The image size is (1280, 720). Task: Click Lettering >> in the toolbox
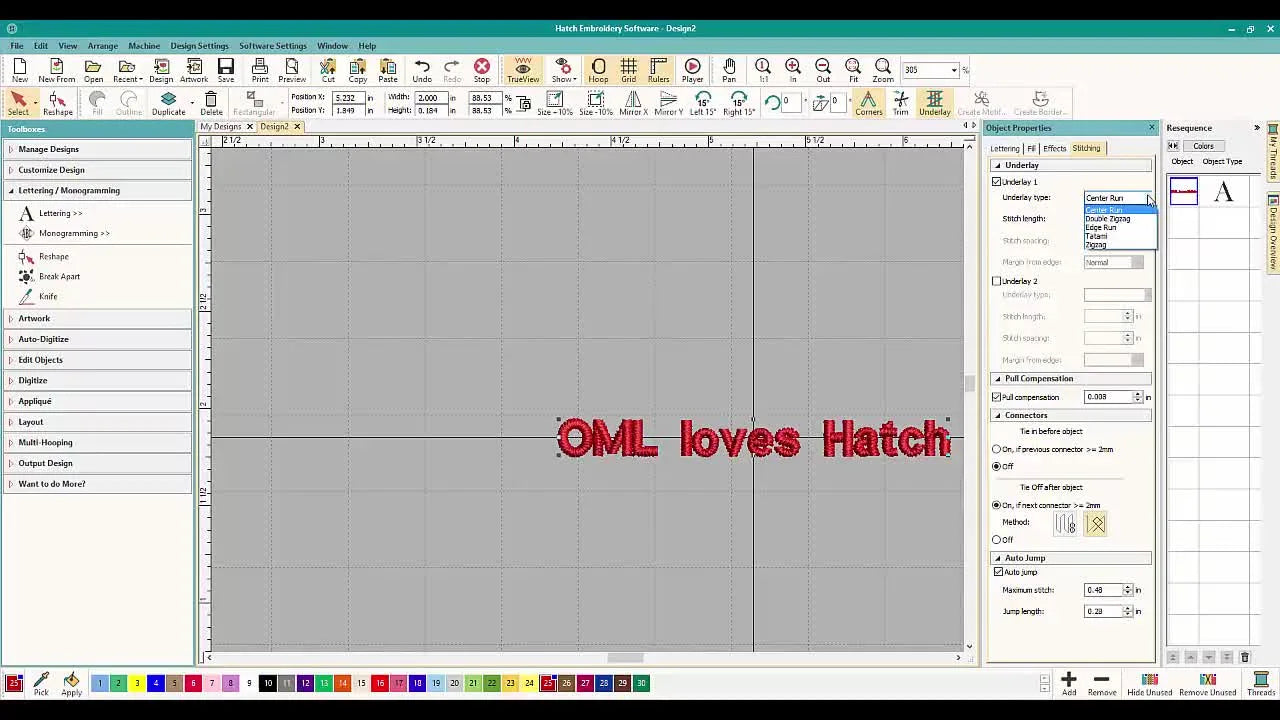pyautogui.click(x=61, y=213)
